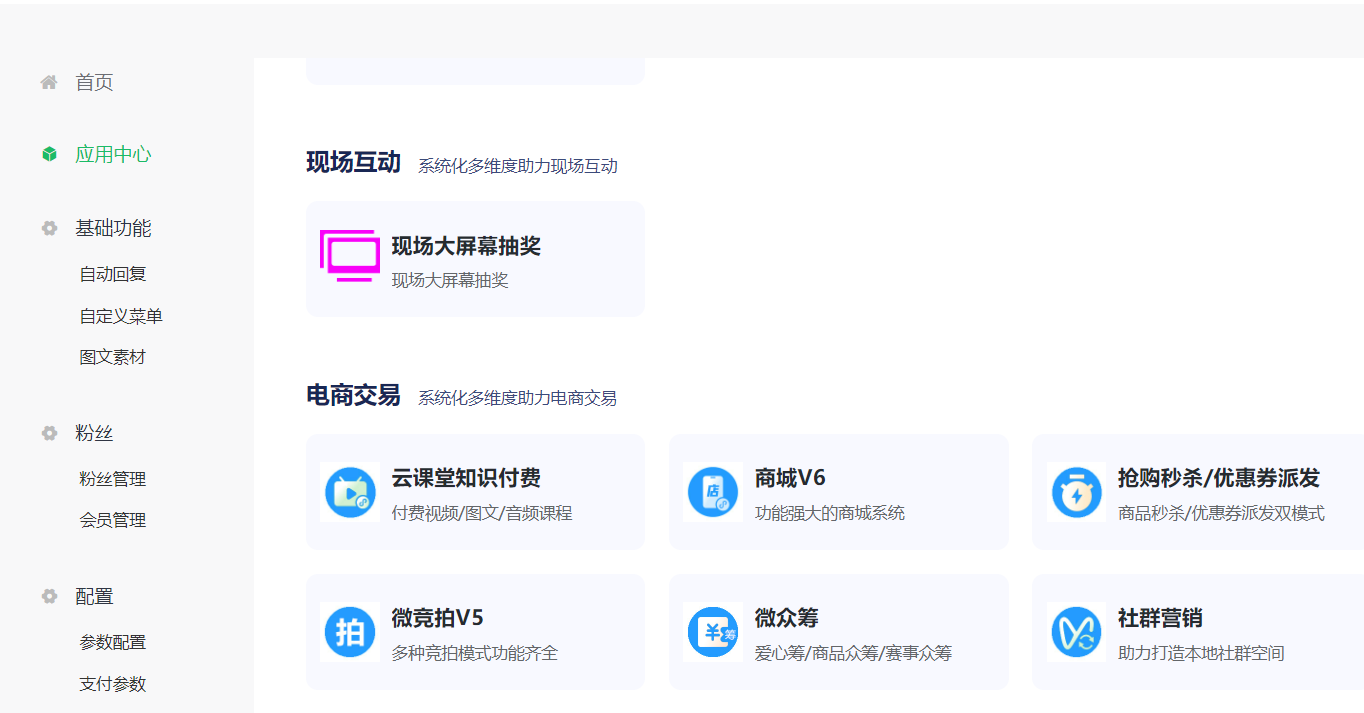
Task: Navigate to 图文素材
Action: [111, 356]
